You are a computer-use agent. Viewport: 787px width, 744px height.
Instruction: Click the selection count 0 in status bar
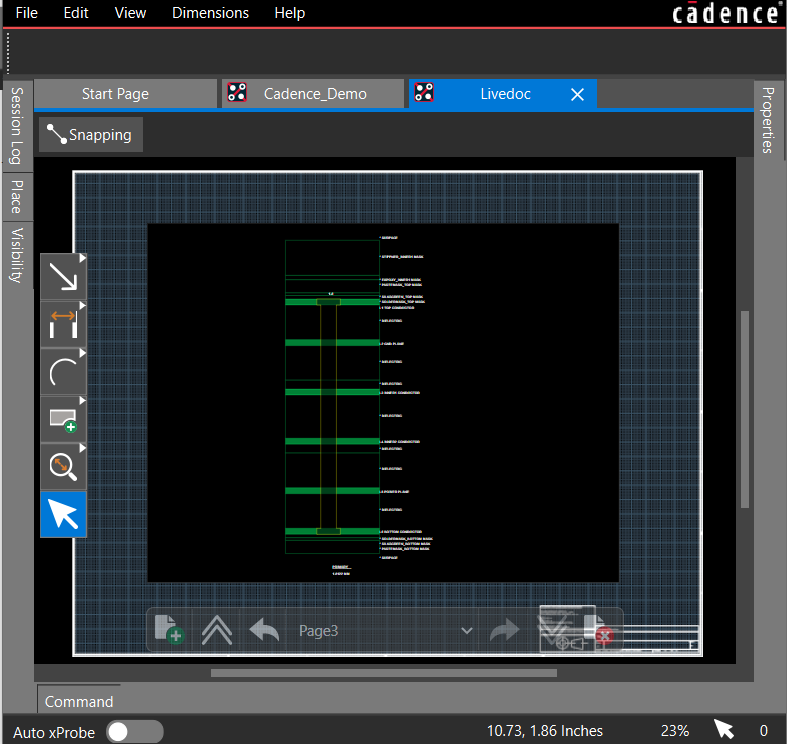(x=763, y=731)
